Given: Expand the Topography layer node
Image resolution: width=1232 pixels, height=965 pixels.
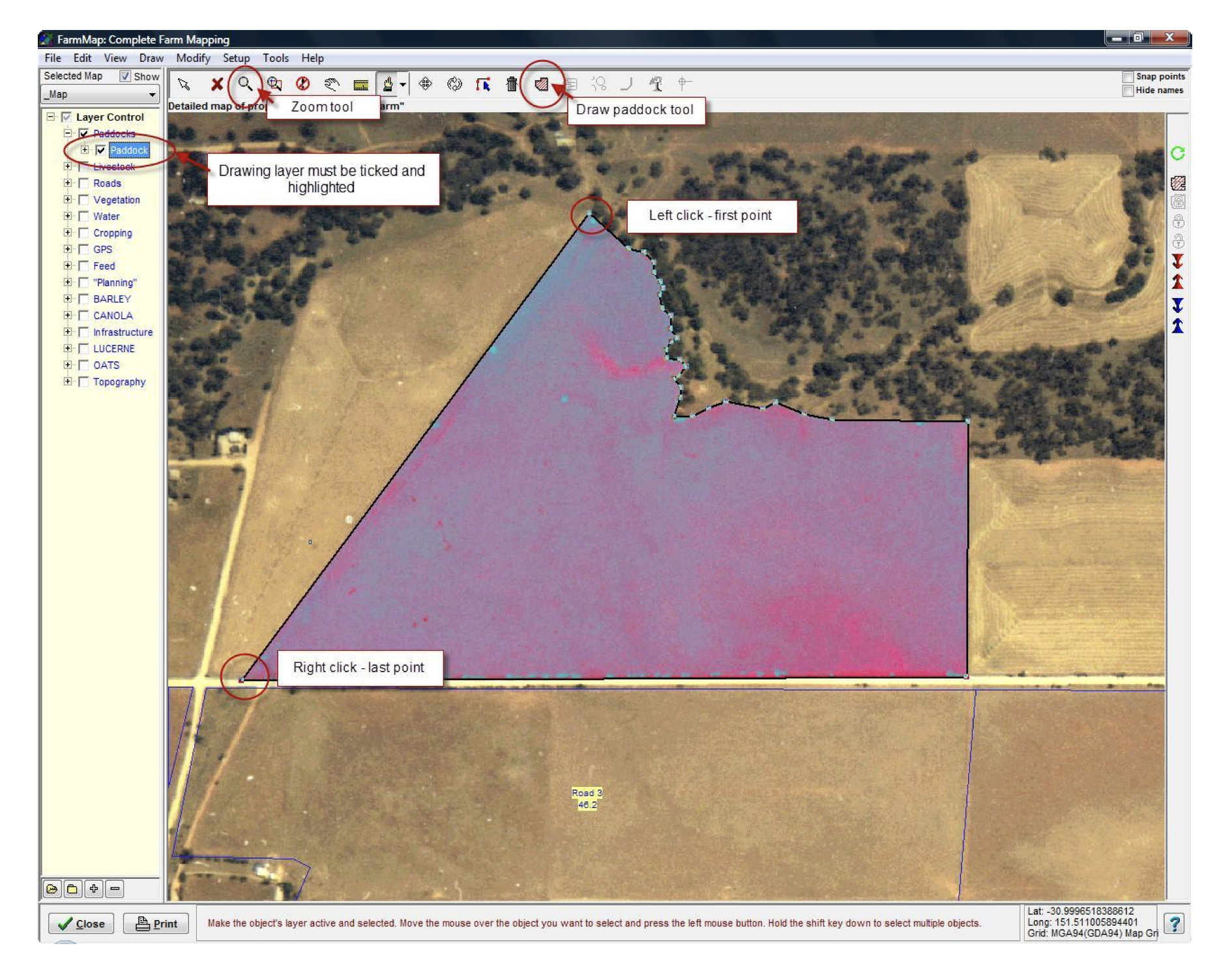Looking at the screenshot, I should [x=68, y=381].
